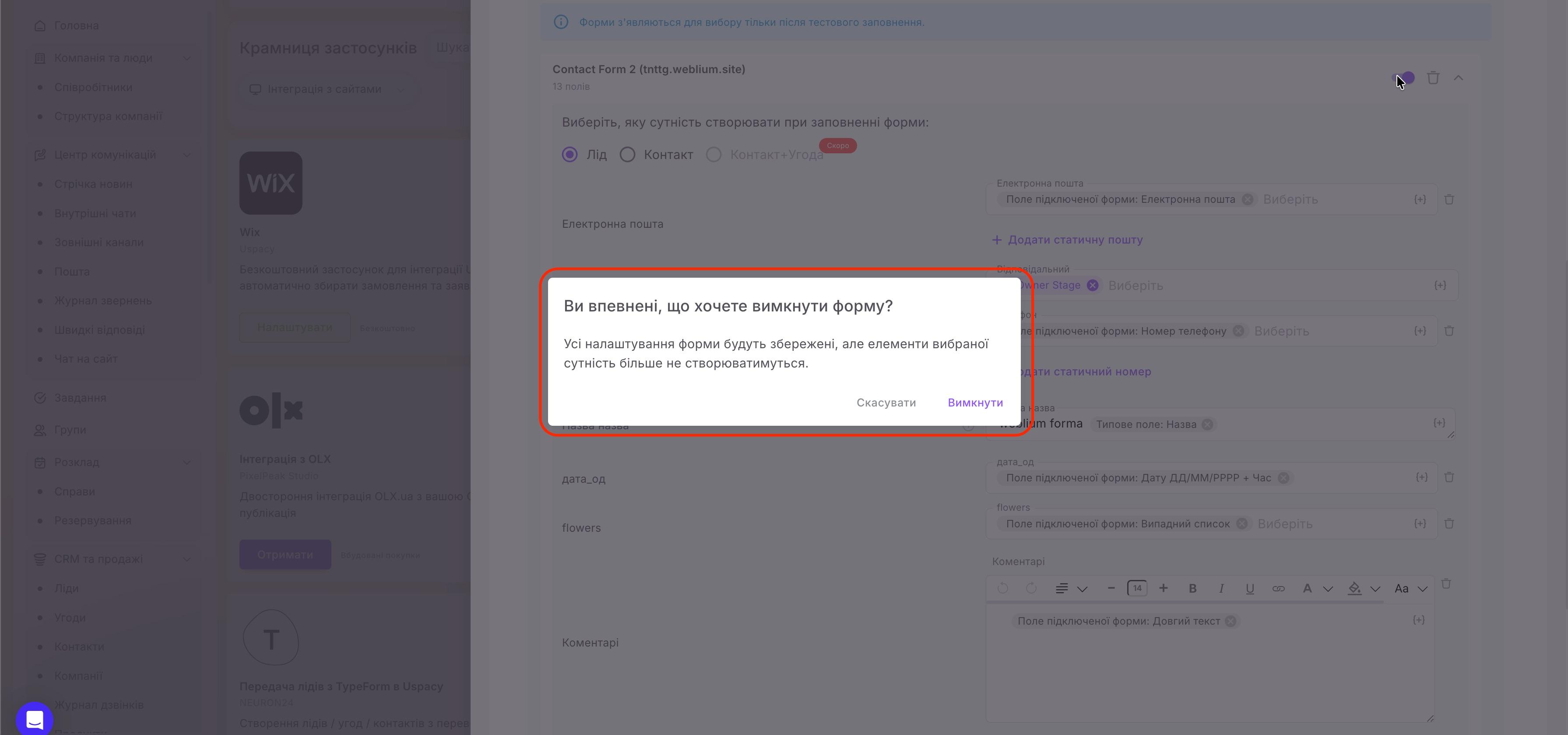Screen dimensions: 1568x735
Task: Select the Лід radio option
Action: pos(570,155)
